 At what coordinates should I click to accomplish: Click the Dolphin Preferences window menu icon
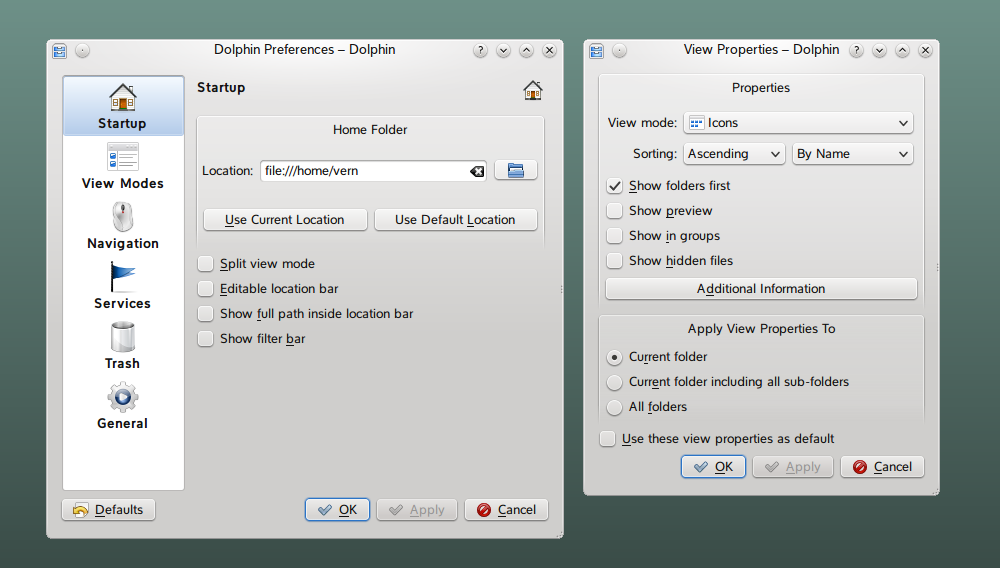tap(60, 50)
